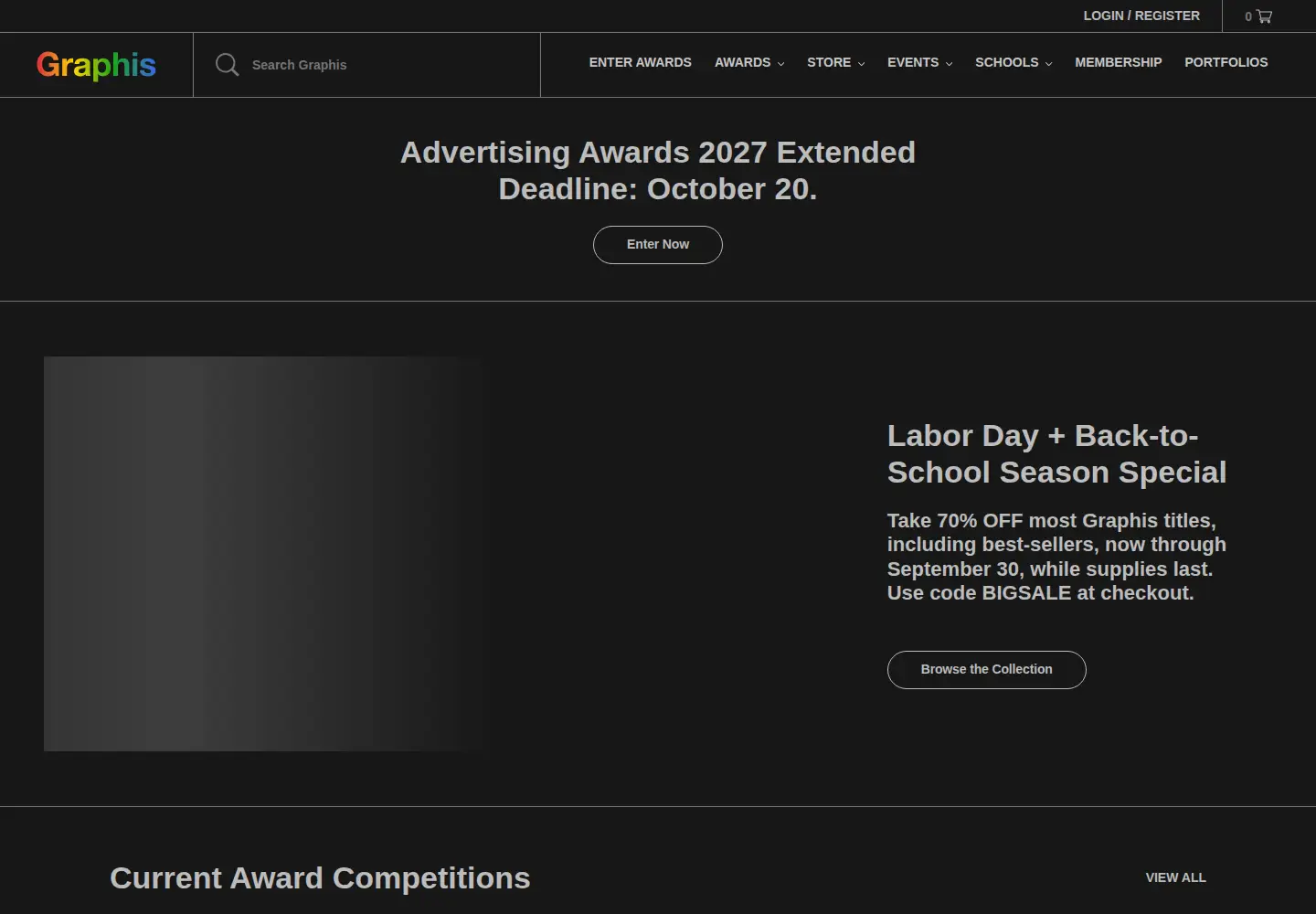The width and height of the screenshot is (1316, 914).
Task: Expand the Store dropdown menu
Action: (835, 62)
